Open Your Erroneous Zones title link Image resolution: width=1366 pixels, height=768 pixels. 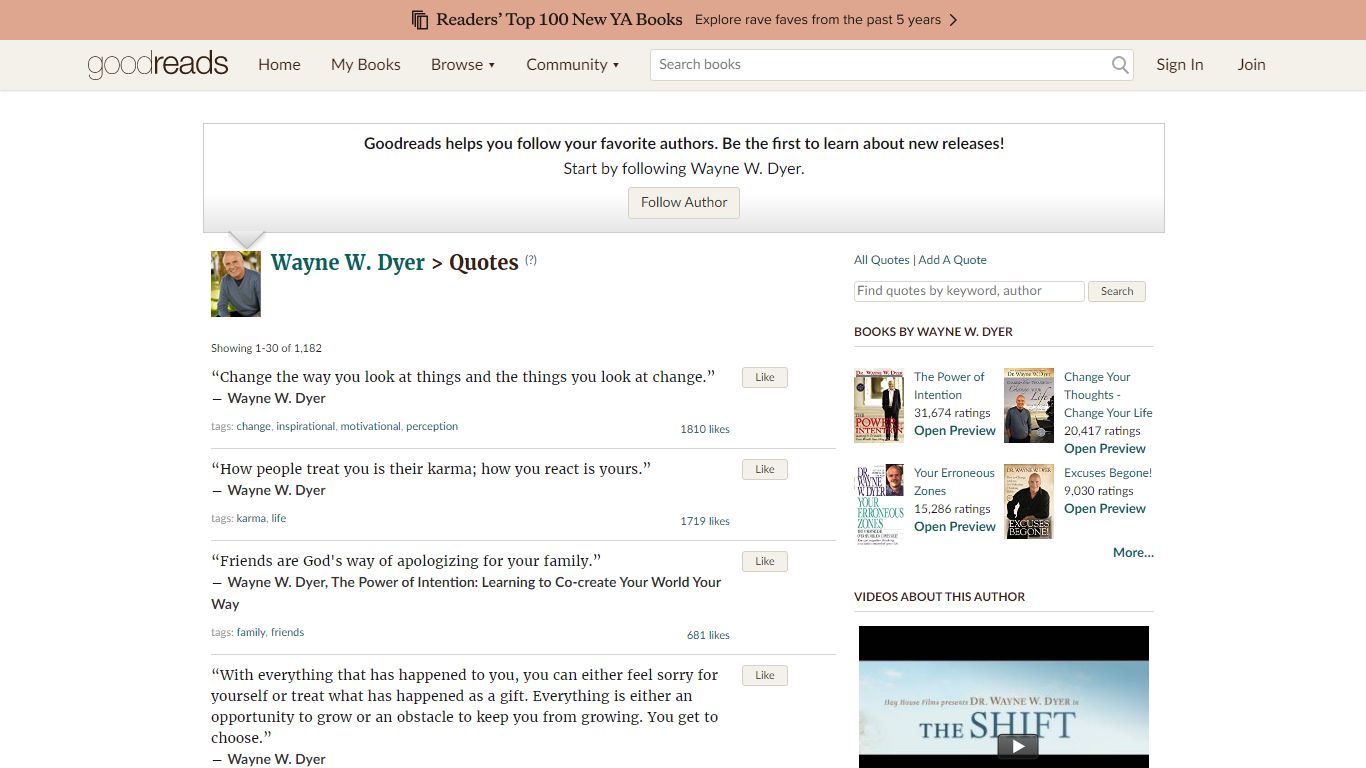tap(954, 482)
